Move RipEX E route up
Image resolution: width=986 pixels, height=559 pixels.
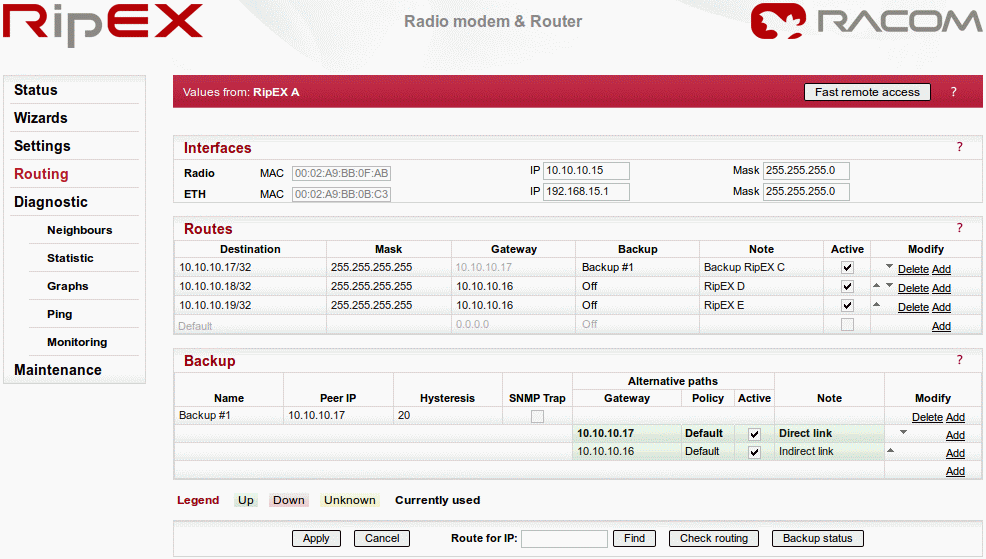coord(876,305)
